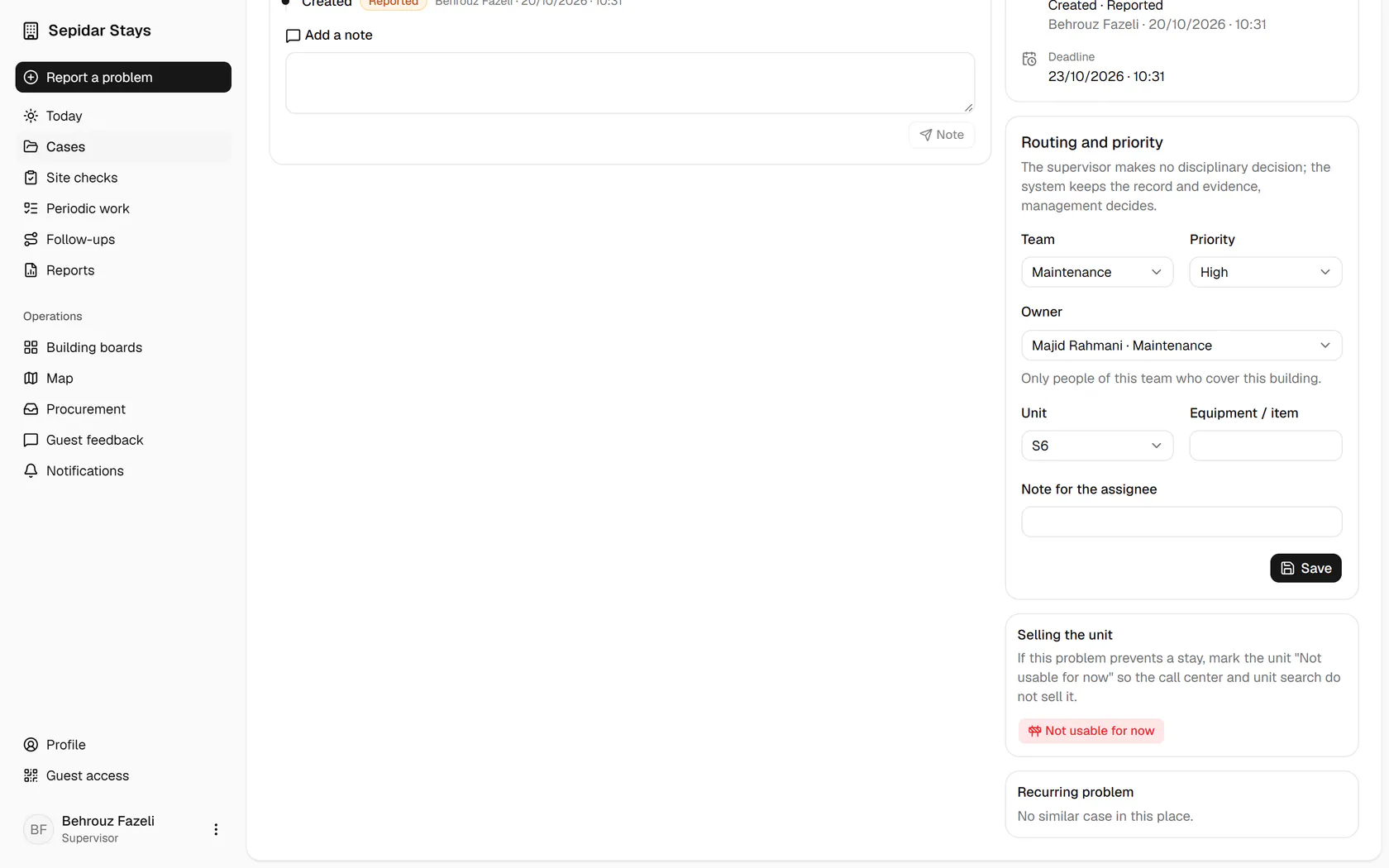The image size is (1389, 868).
Task: Click the clipboard icon beside Site checks
Action: click(x=31, y=178)
